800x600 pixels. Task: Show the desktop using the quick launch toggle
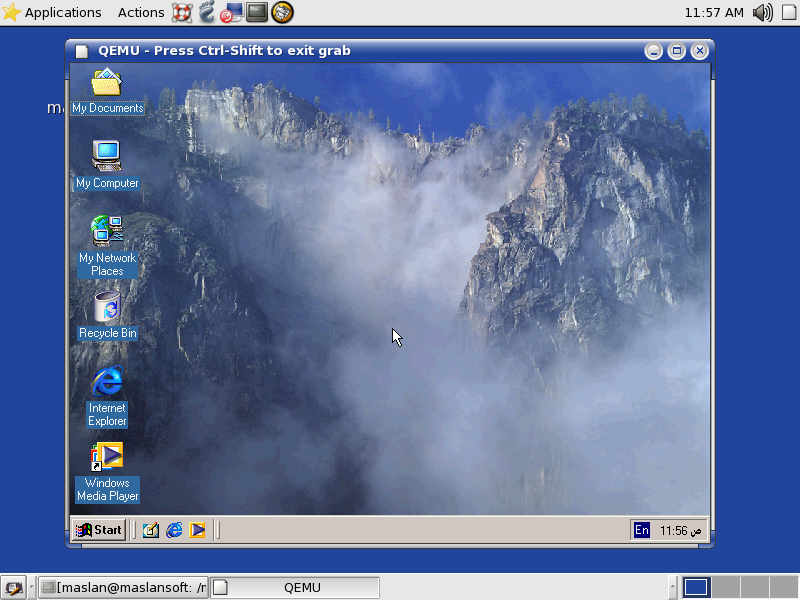(150, 530)
